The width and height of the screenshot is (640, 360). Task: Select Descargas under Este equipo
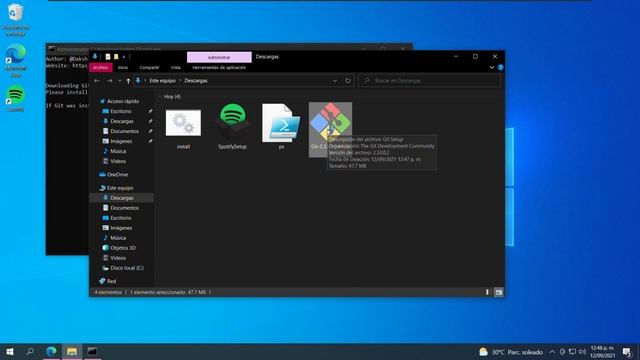pos(122,198)
